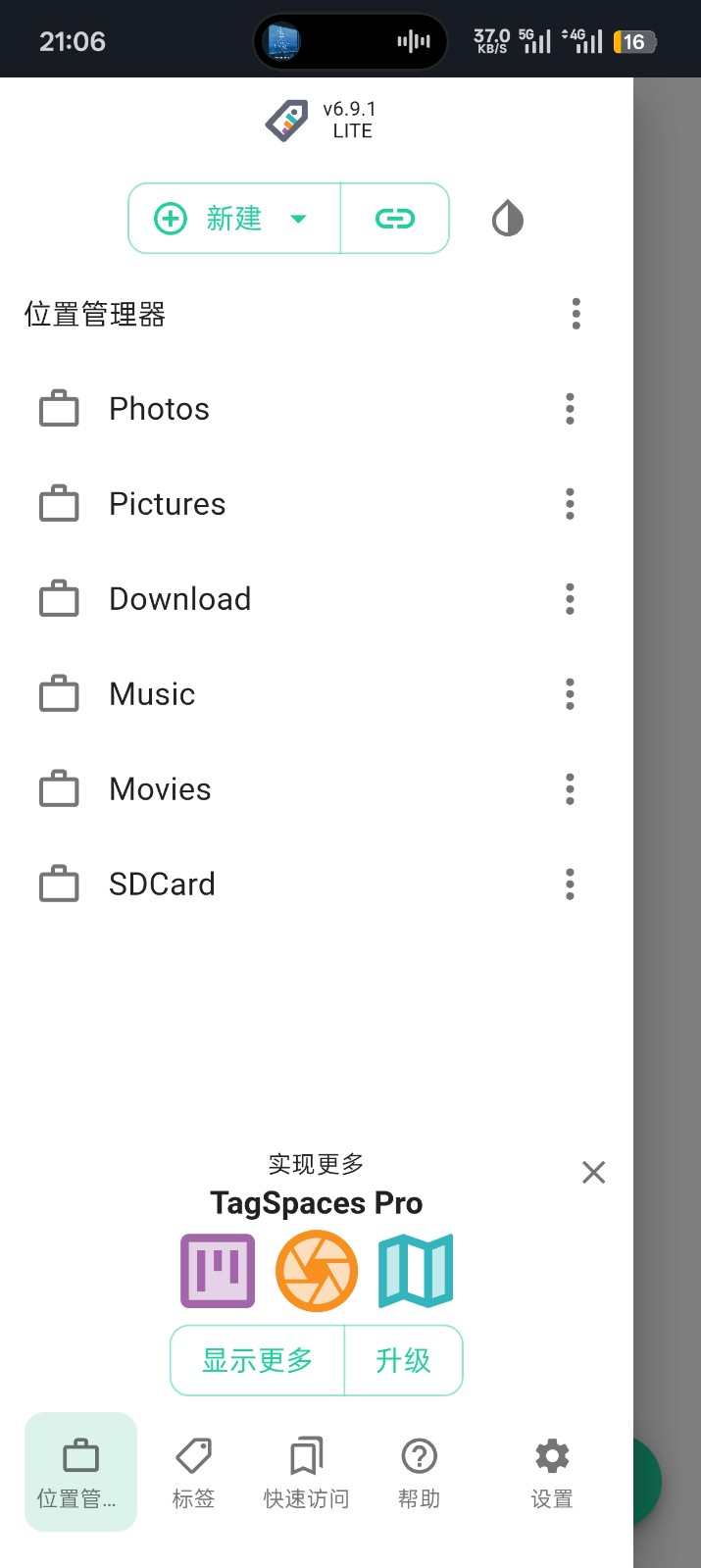Click the purple Kanban board icon
This screenshot has height=1568, width=701.
[x=218, y=1271]
